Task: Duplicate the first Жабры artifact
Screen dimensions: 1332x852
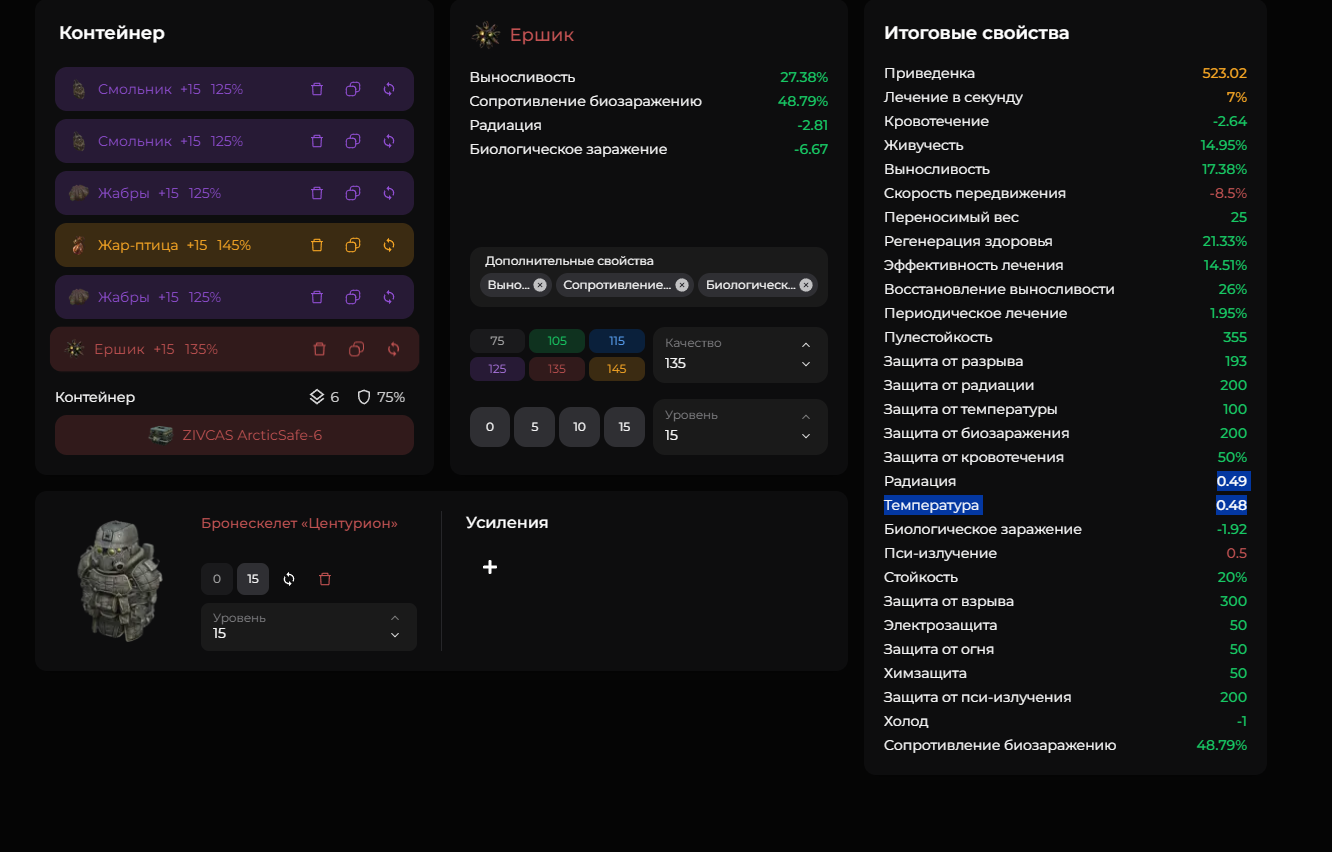Action: click(353, 193)
